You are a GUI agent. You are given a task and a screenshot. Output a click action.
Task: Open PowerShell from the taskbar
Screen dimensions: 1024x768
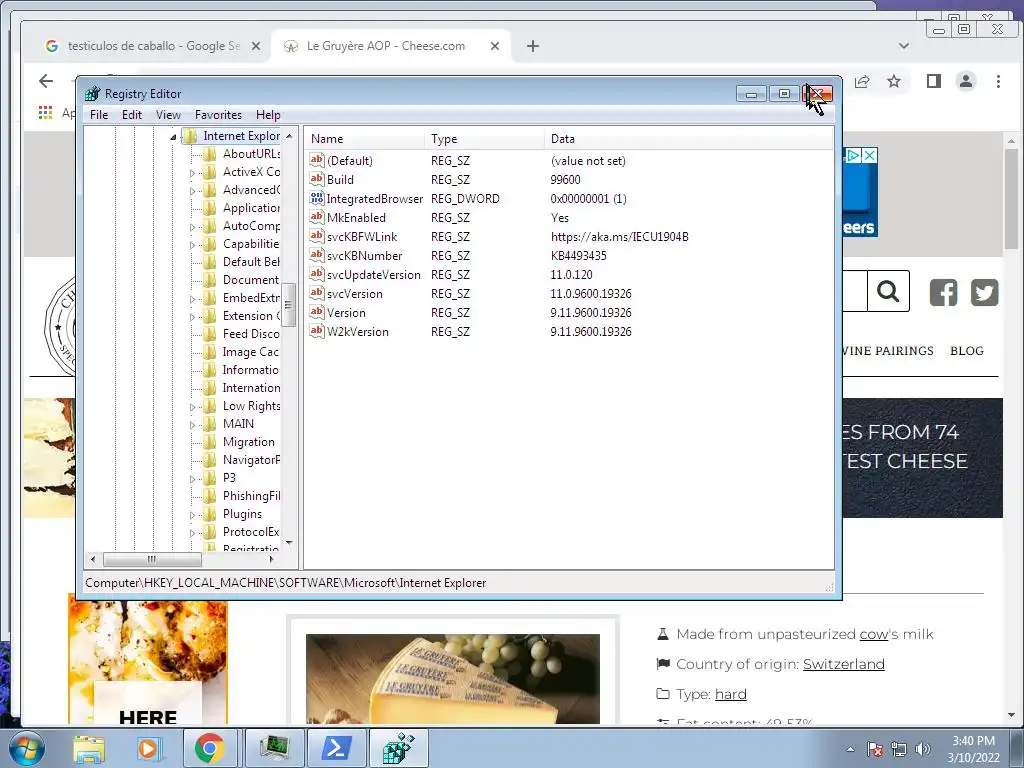tap(336, 748)
